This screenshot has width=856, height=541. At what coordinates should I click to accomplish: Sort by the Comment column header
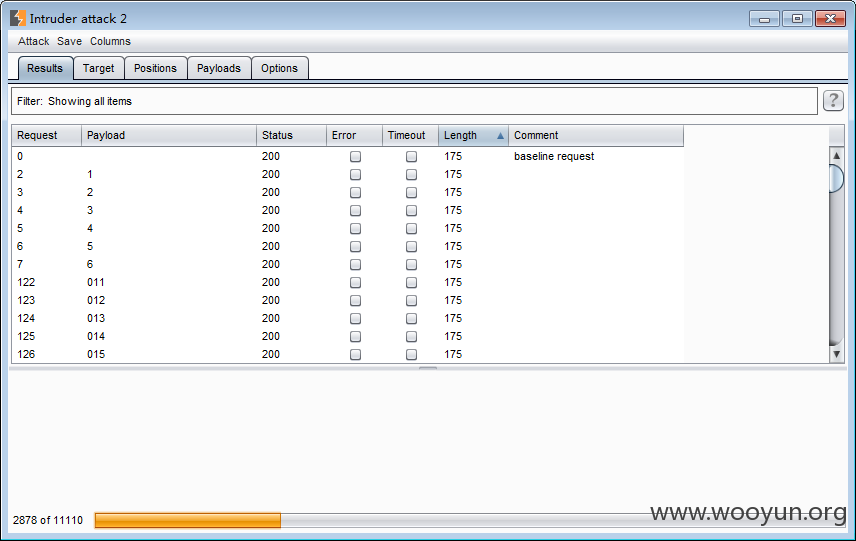click(596, 135)
